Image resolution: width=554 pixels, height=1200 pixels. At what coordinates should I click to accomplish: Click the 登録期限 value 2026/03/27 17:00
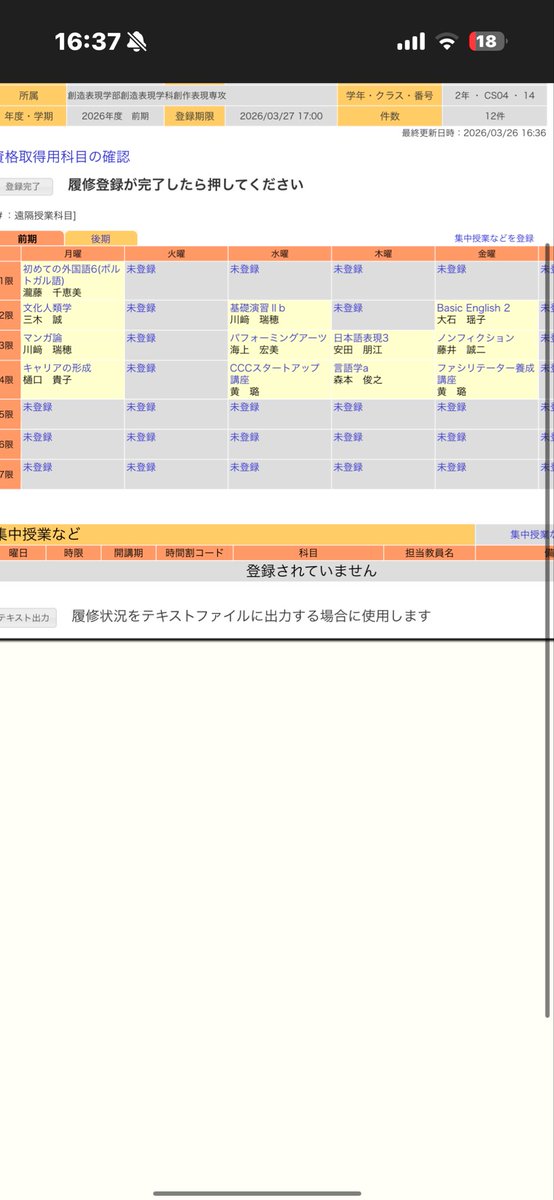pyautogui.click(x=280, y=116)
